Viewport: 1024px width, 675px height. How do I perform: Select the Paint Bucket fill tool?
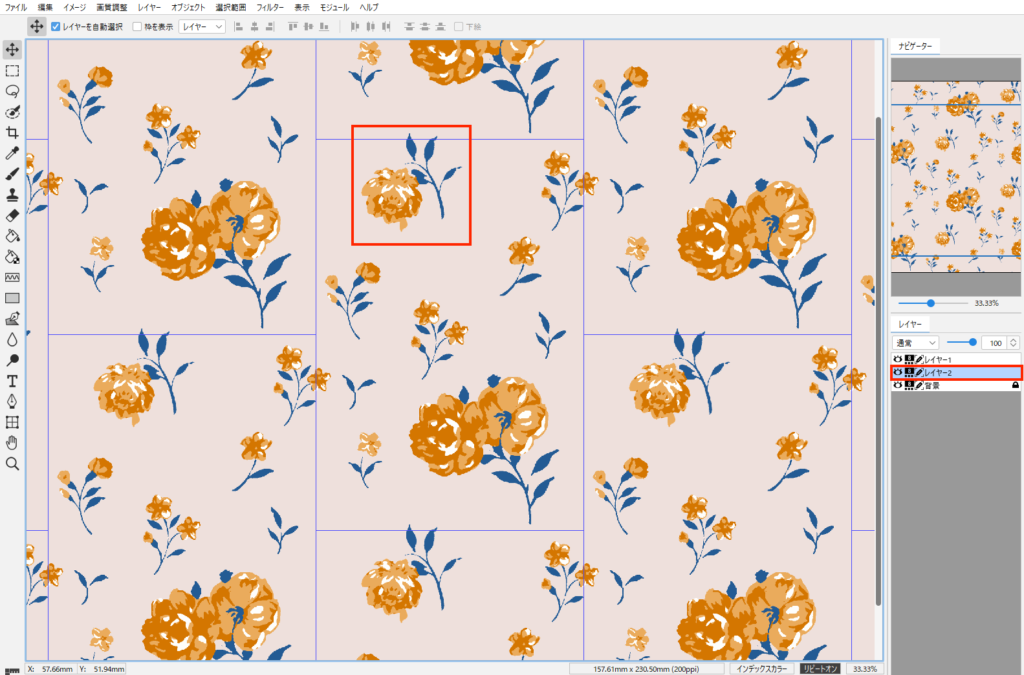pyautogui.click(x=12, y=236)
